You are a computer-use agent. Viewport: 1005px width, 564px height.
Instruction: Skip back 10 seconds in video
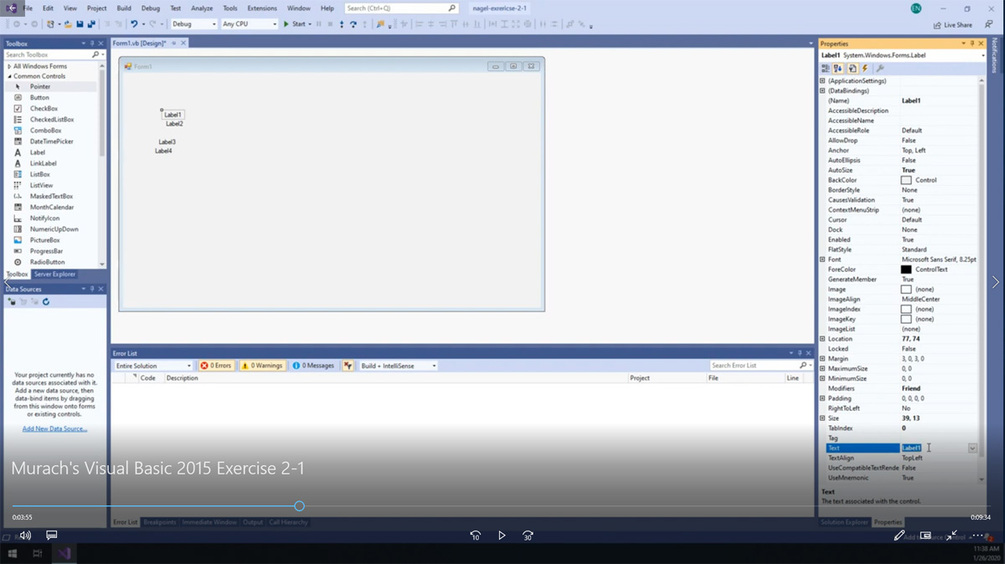click(476, 535)
